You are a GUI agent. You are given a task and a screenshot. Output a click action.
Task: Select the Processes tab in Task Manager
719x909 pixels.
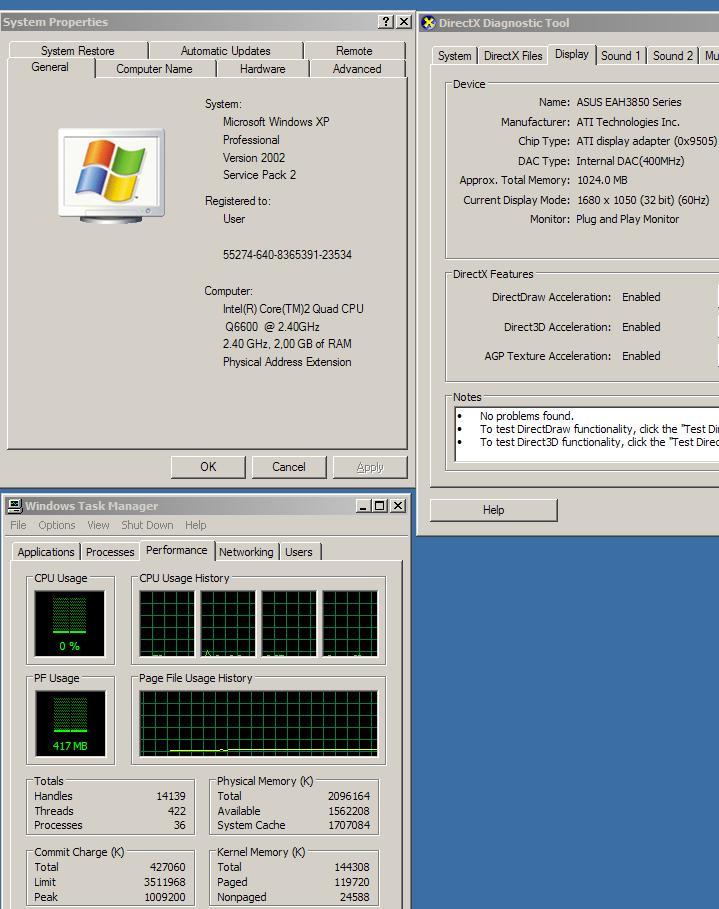click(110, 552)
